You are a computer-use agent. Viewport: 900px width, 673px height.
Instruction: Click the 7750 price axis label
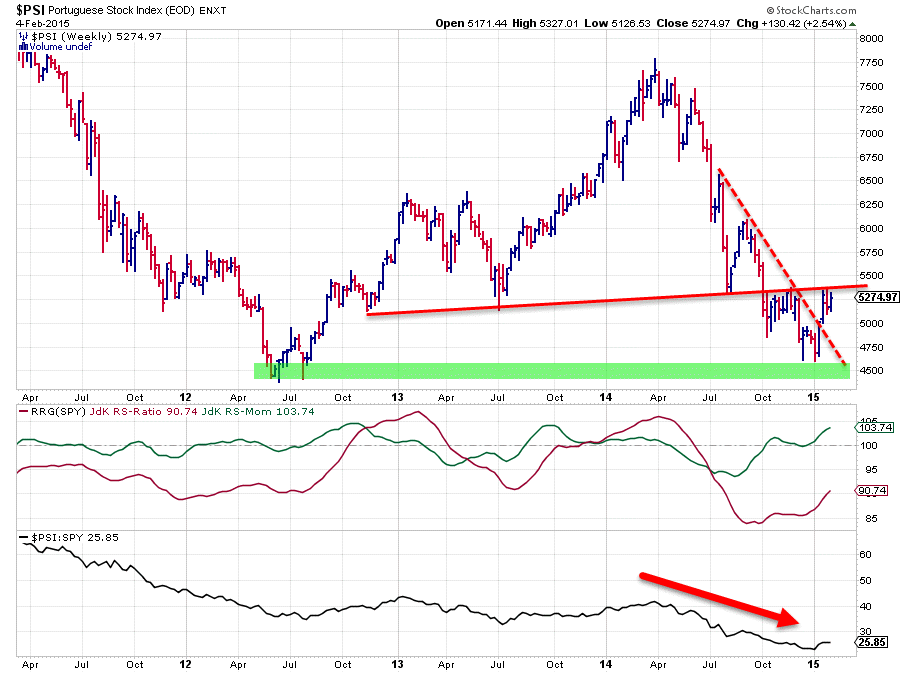tap(871, 63)
